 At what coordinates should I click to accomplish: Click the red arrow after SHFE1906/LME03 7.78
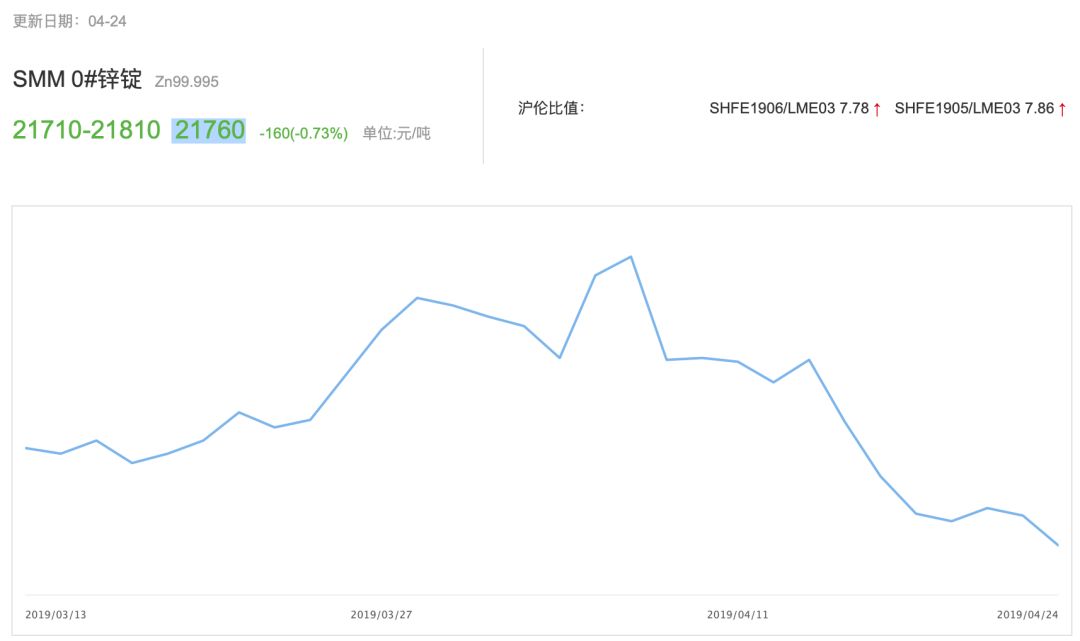click(x=877, y=109)
